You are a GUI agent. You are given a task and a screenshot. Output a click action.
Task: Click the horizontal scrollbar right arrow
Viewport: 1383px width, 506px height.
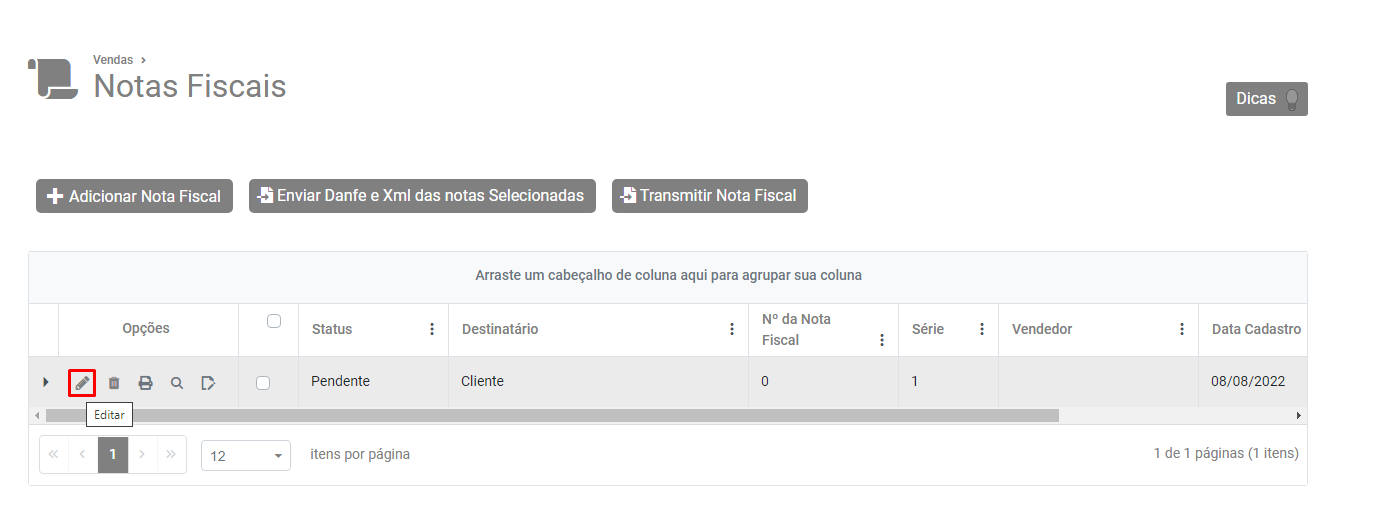(1298, 415)
